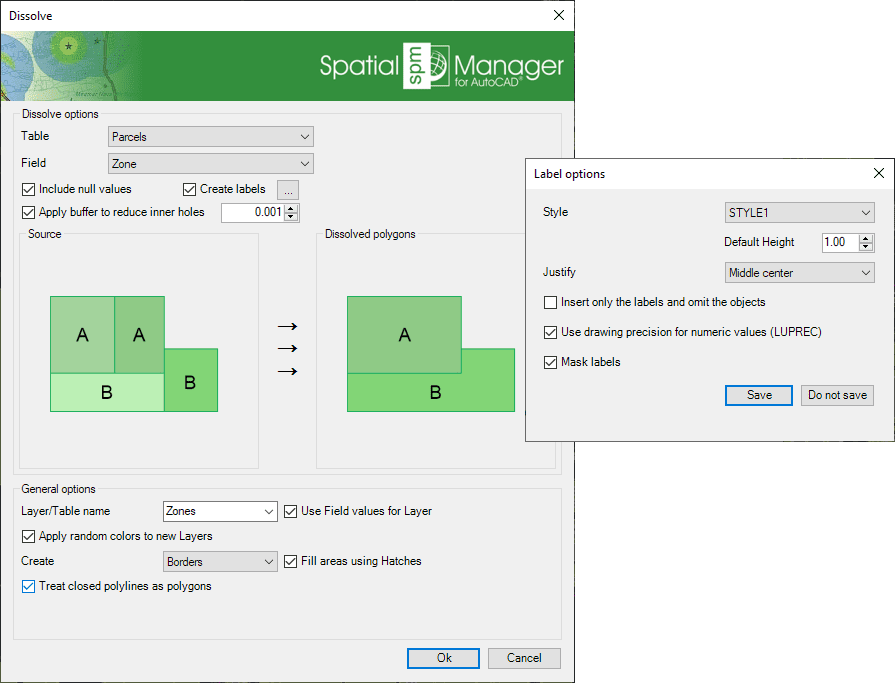Disable Create labels

[x=189, y=189]
